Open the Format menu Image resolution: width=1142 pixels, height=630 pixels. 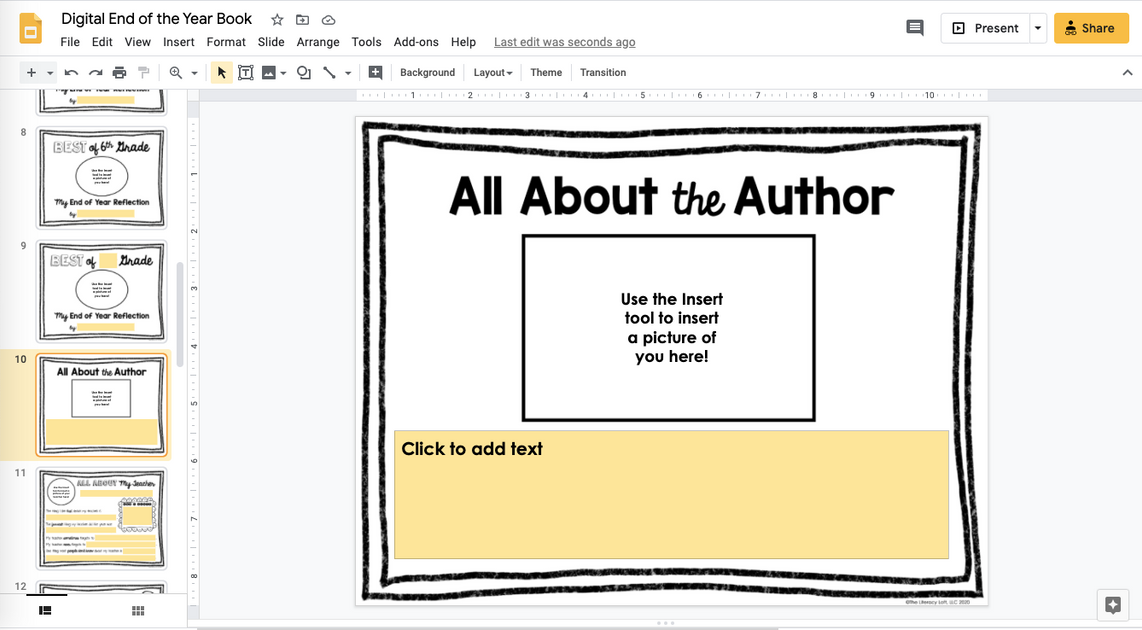pyautogui.click(x=226, y=42)
